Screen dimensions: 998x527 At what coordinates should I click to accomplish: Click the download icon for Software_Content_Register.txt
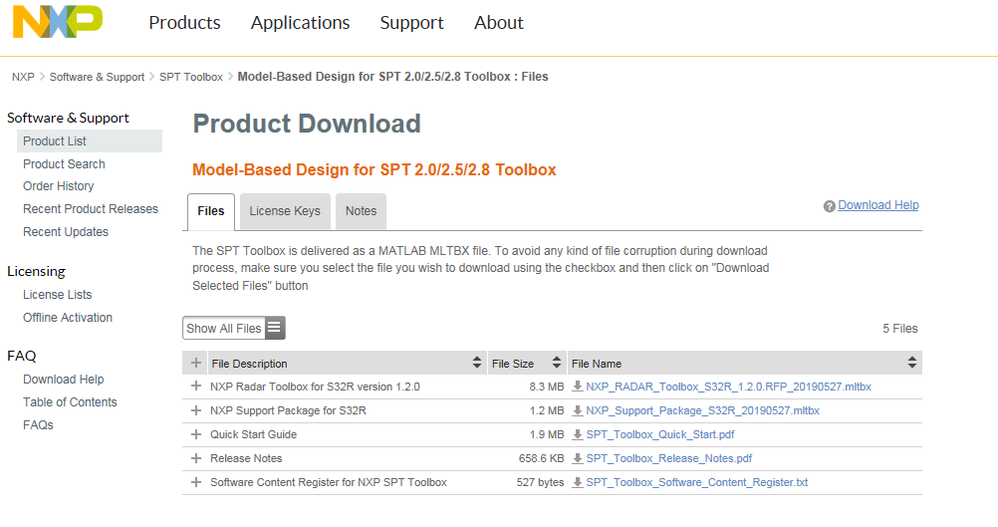pyautogui.click(x=577, y=483)
